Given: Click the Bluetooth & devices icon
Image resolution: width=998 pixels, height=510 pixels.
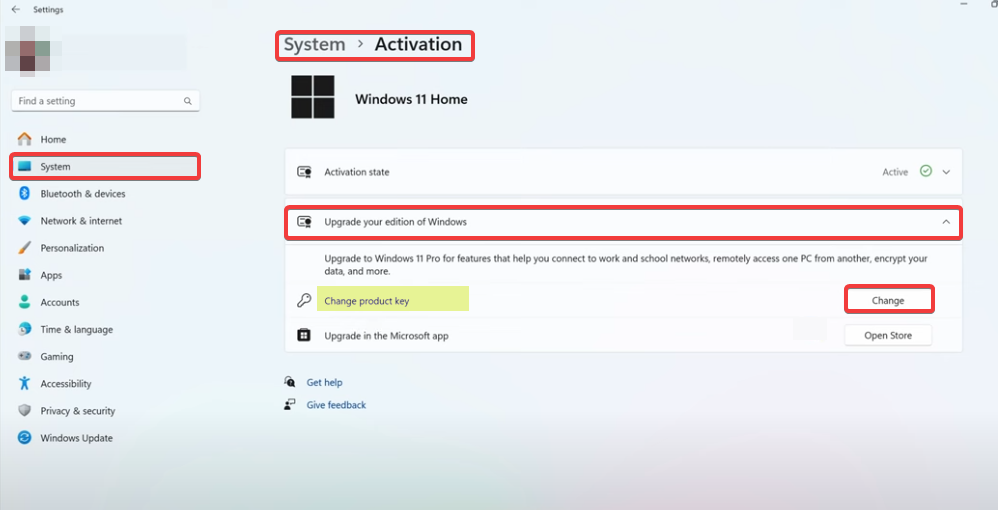Looking at the screenshot, I should click(x=24, y=194).
